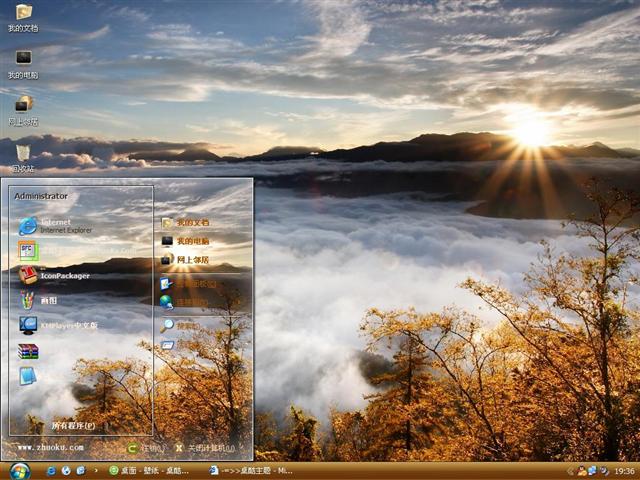Image resolution: width=640 pixels, height=480 pixels.
Task: Click the Administrator user name
Action: (41, 196)
